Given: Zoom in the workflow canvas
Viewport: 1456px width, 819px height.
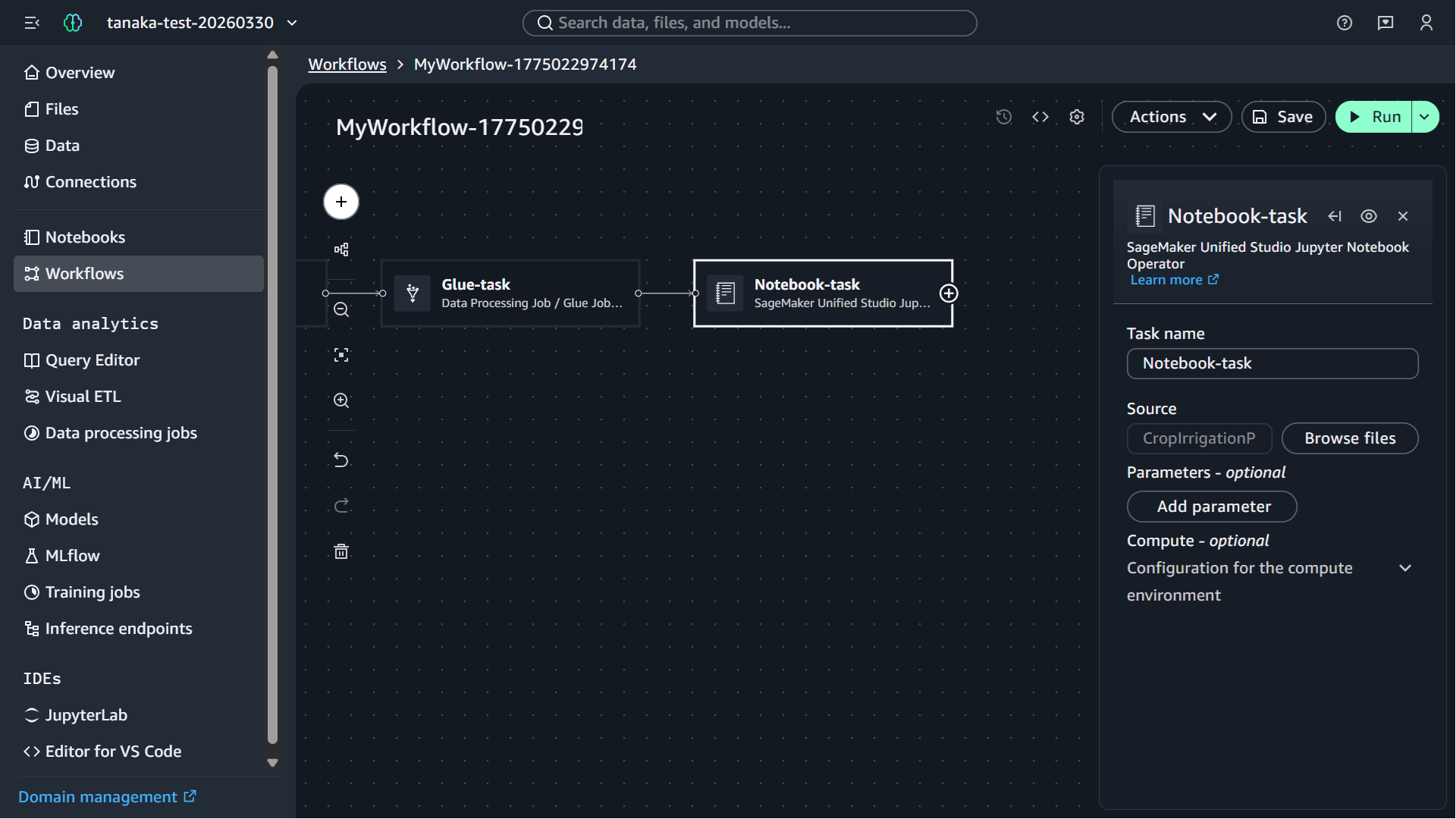Looking at the screenshot, I should pyautogui.click(x=341, y=400).
